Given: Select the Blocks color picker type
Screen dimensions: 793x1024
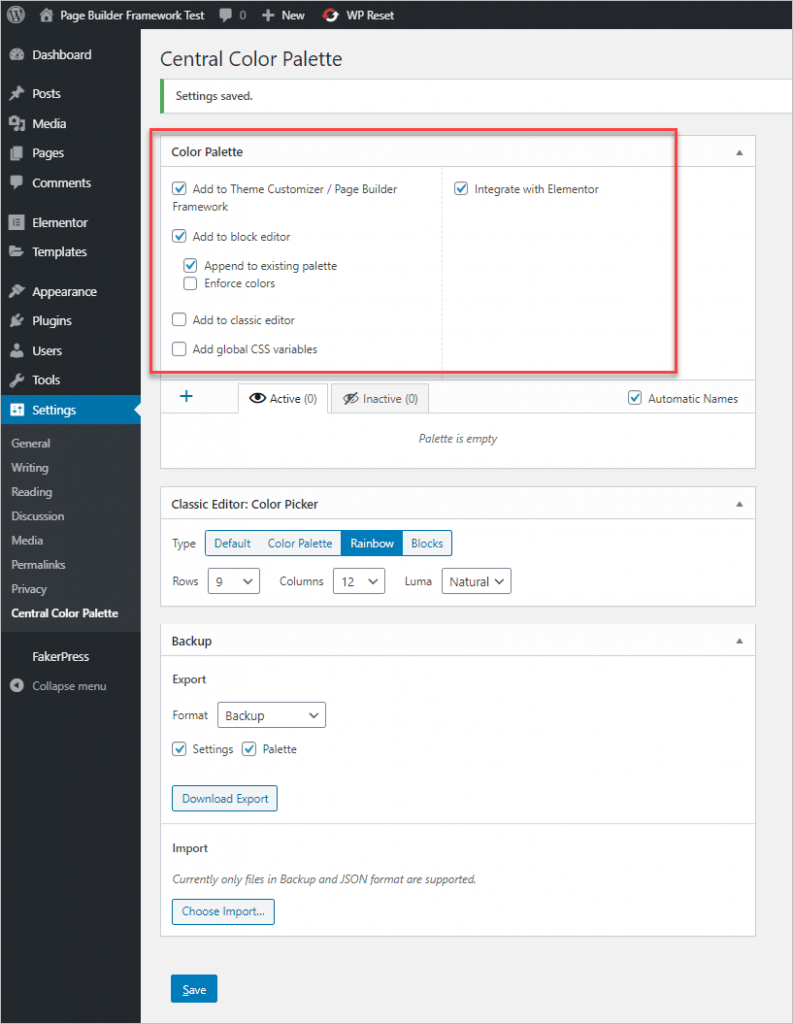Looking at the screenshot, I should 427,543.
